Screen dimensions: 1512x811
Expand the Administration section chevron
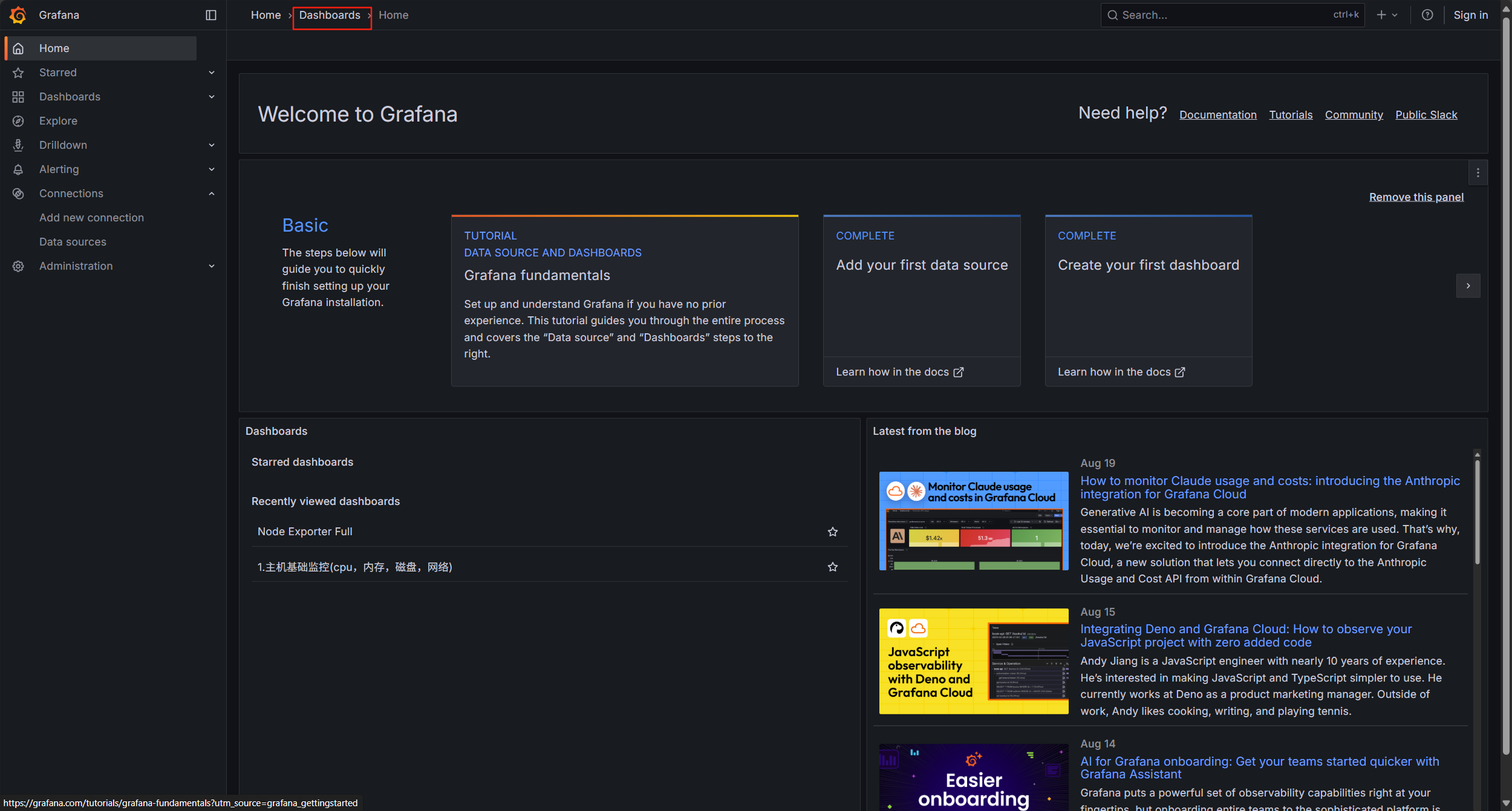point(212,266)
